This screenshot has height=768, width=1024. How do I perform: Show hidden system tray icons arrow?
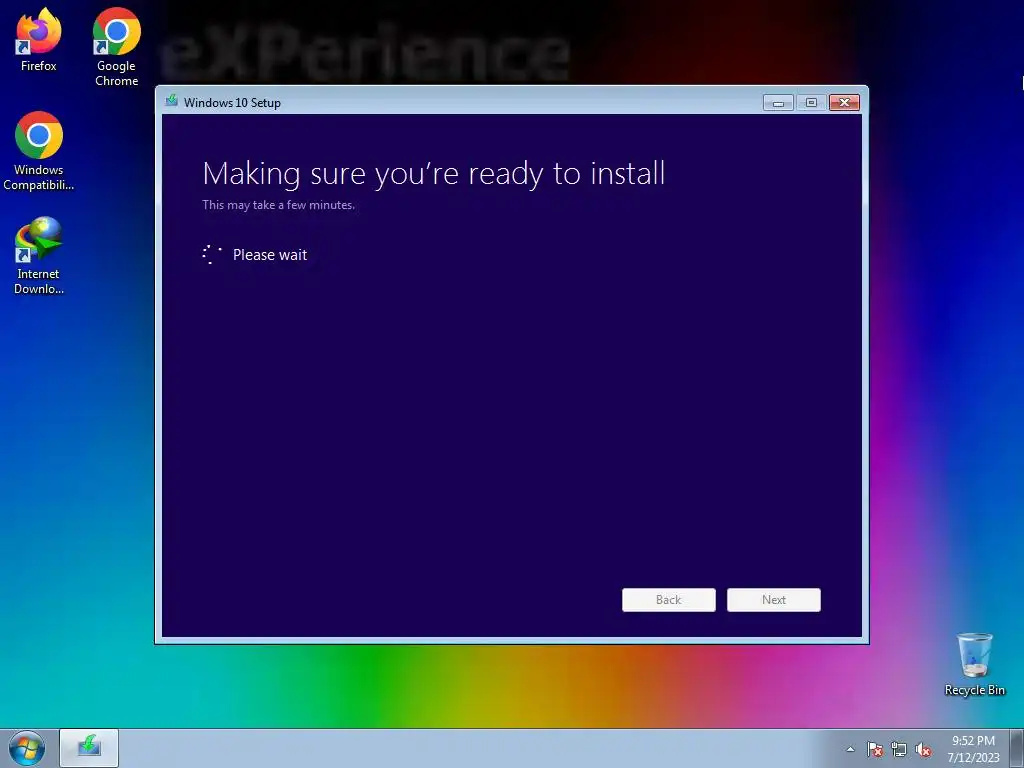(x=850, y=749)
